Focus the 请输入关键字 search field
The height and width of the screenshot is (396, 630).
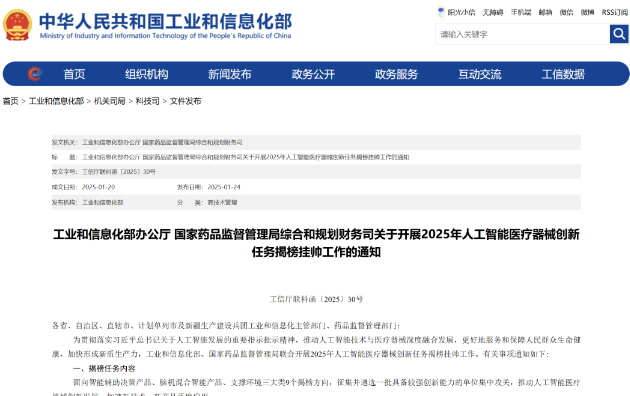[x=522, y=34]
